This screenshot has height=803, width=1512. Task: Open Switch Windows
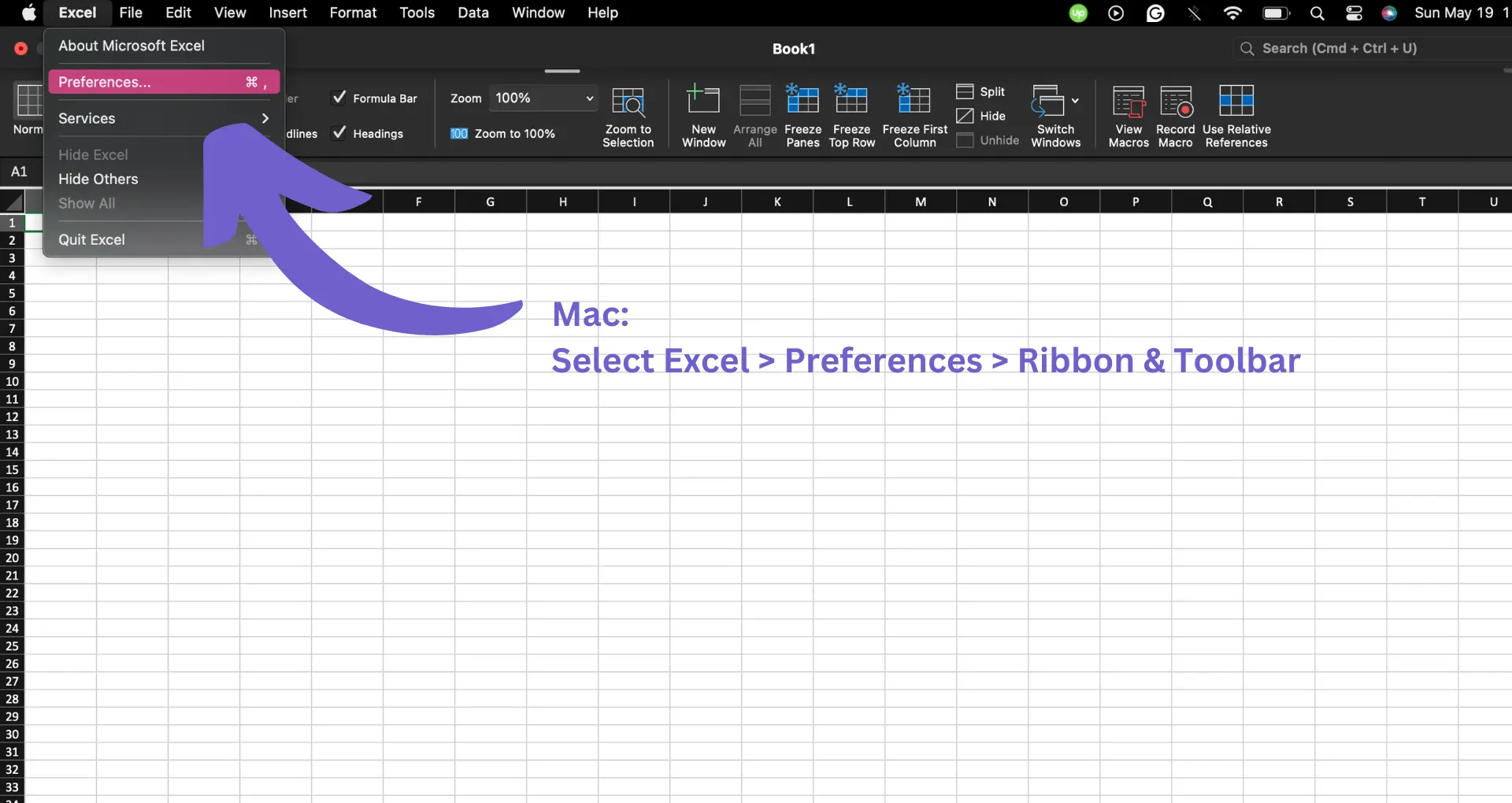click(x=1055, y=116)
